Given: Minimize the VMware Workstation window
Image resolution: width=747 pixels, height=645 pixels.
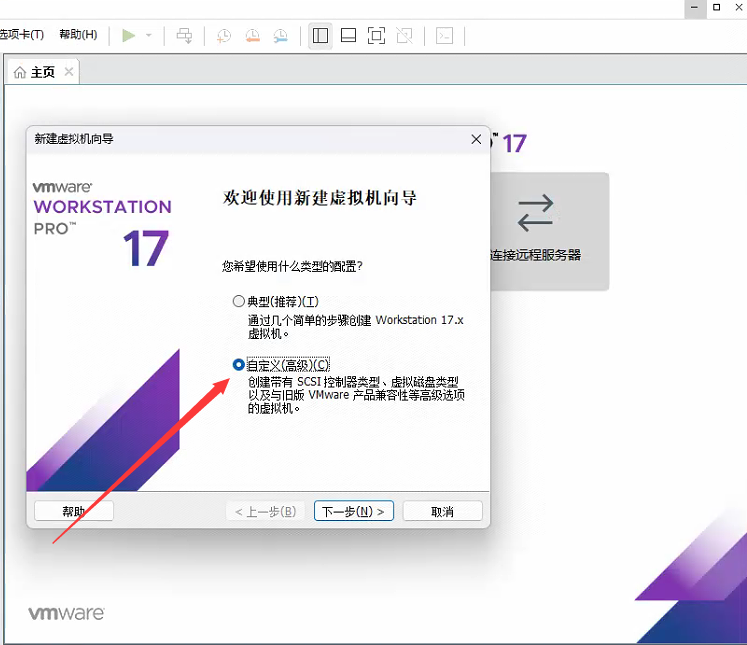Looking at the screenshot, I should (x=695, y=7).
